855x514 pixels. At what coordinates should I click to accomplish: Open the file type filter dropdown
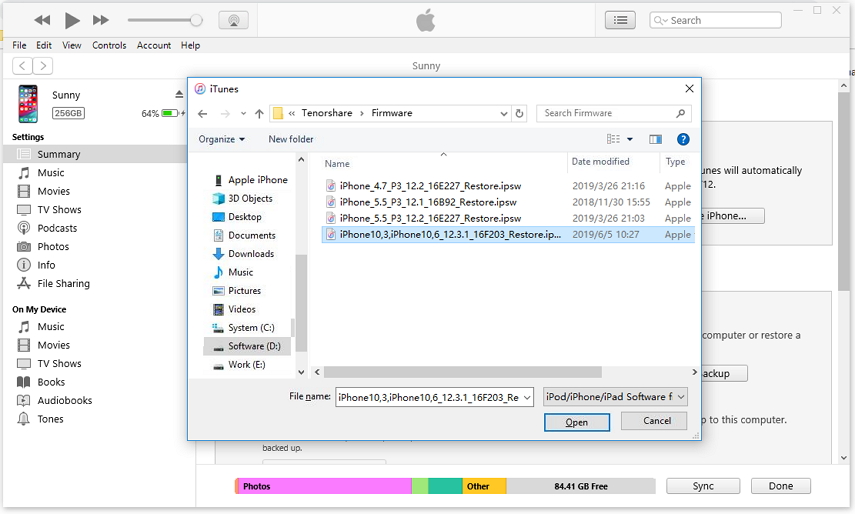coord(615,397)
